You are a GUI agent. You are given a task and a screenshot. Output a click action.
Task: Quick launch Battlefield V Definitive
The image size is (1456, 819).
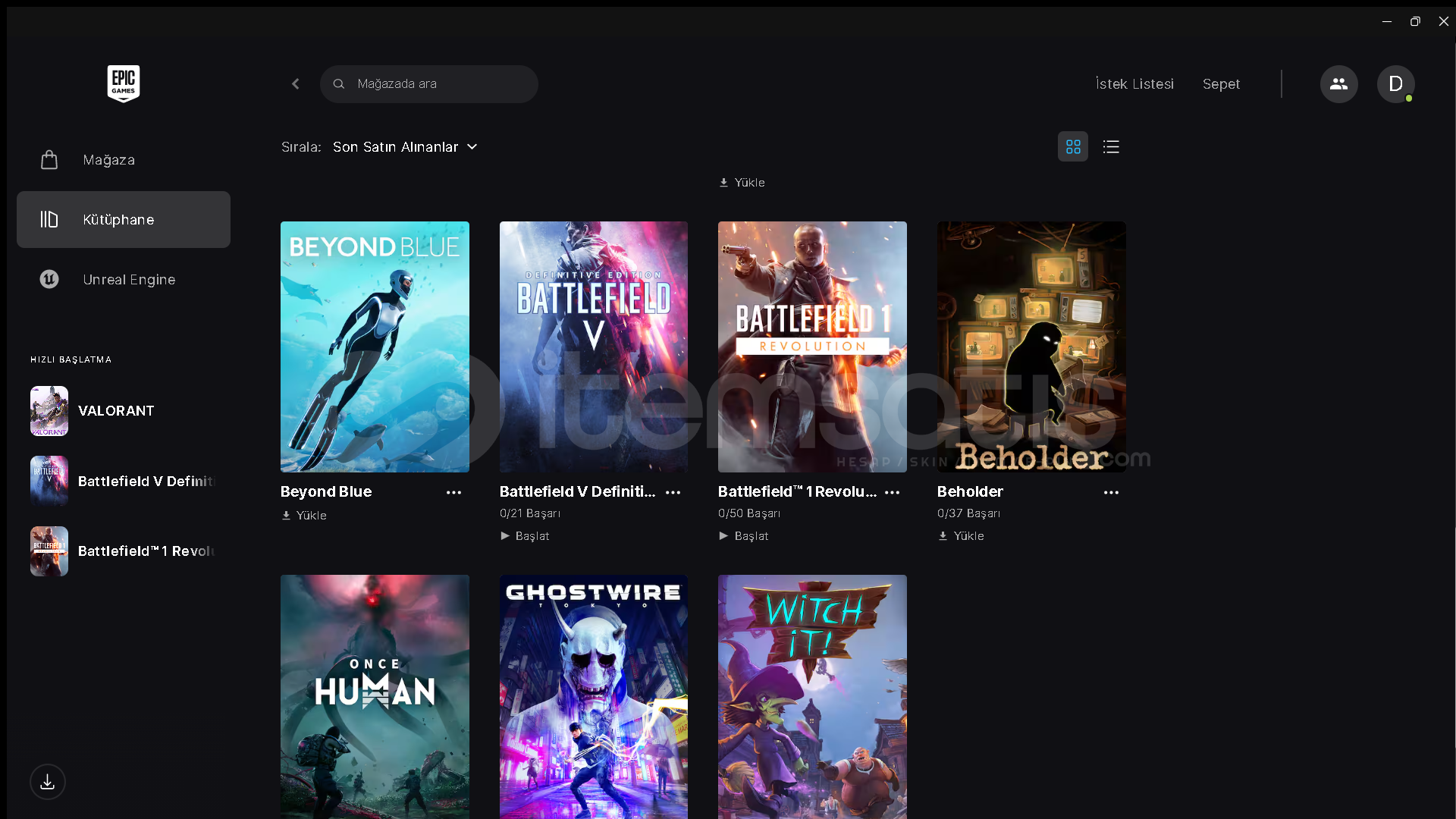[x=124, y=481]
